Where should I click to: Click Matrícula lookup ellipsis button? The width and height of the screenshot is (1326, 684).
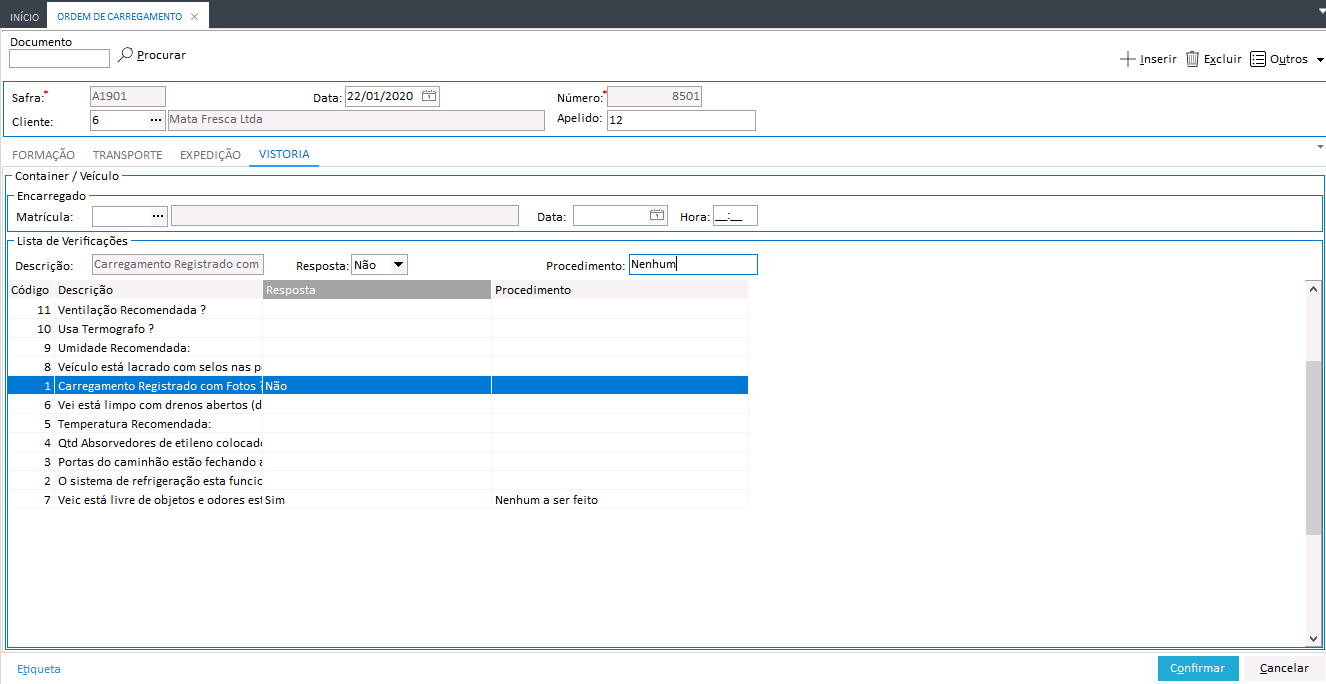click(157, 216)
